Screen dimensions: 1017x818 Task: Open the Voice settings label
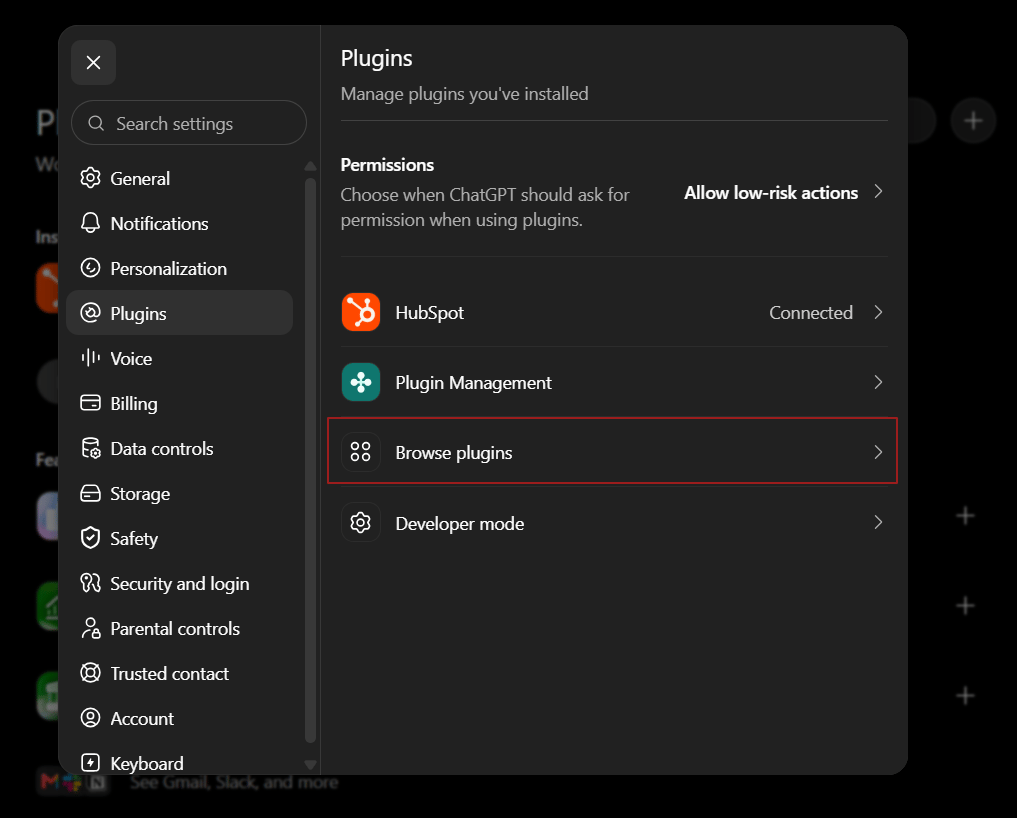pyautogui.click(x=131, y=359)
